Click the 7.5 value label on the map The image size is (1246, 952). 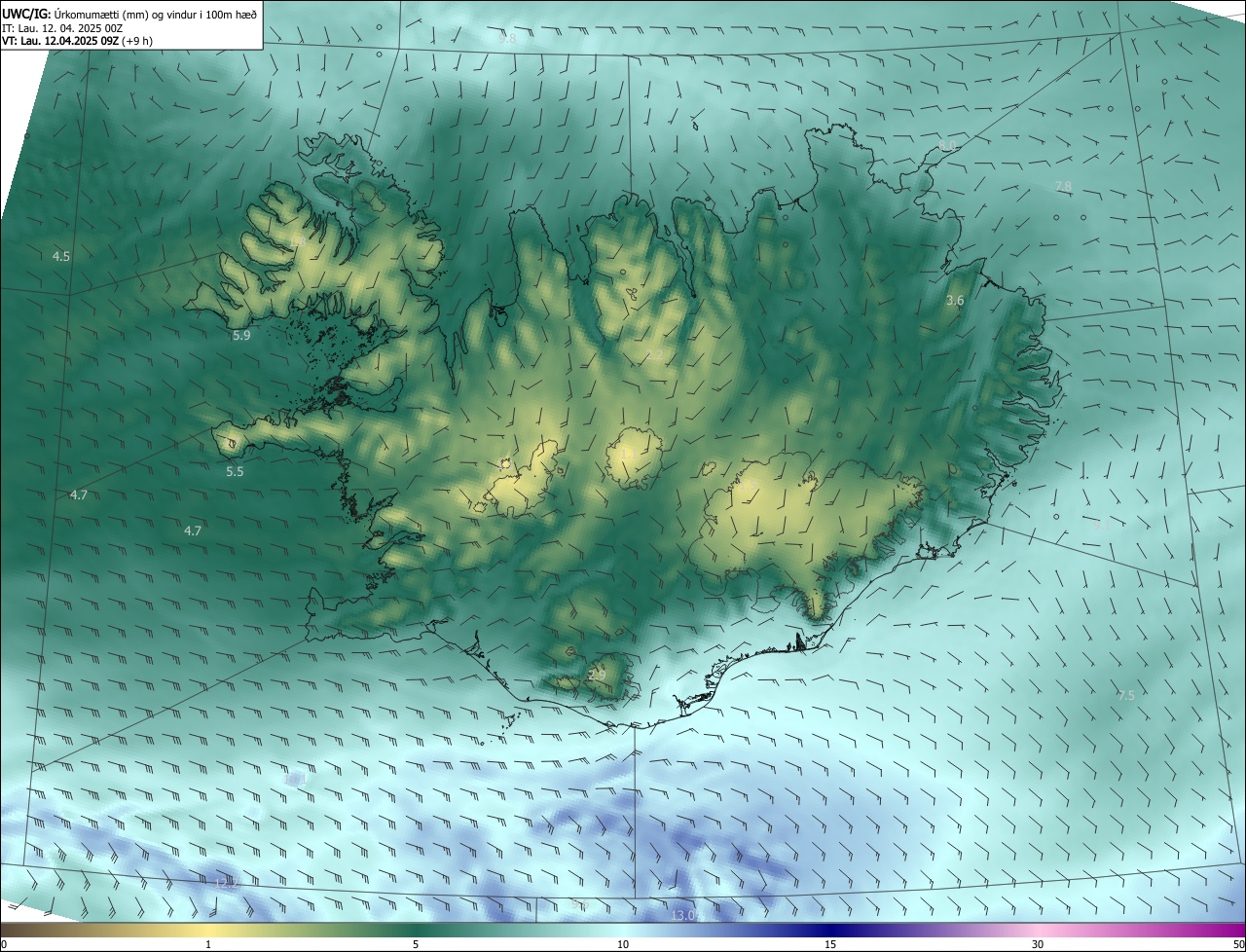1126,696
